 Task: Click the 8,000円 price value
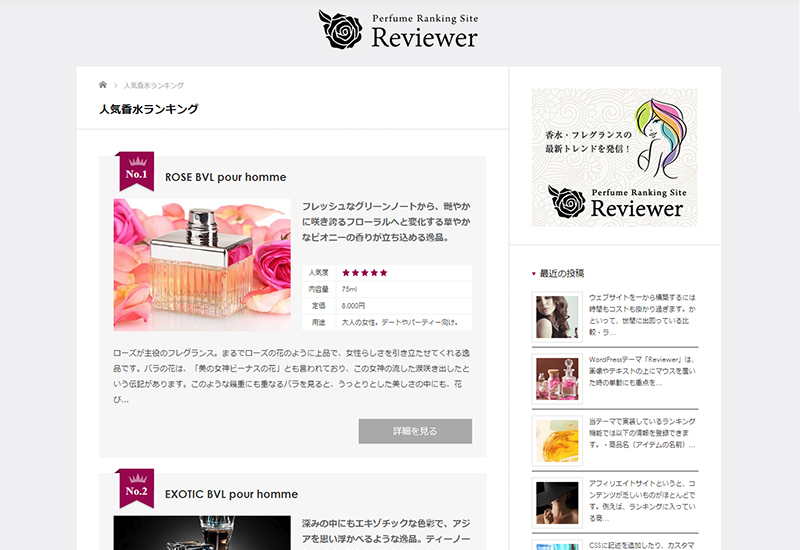353,306
